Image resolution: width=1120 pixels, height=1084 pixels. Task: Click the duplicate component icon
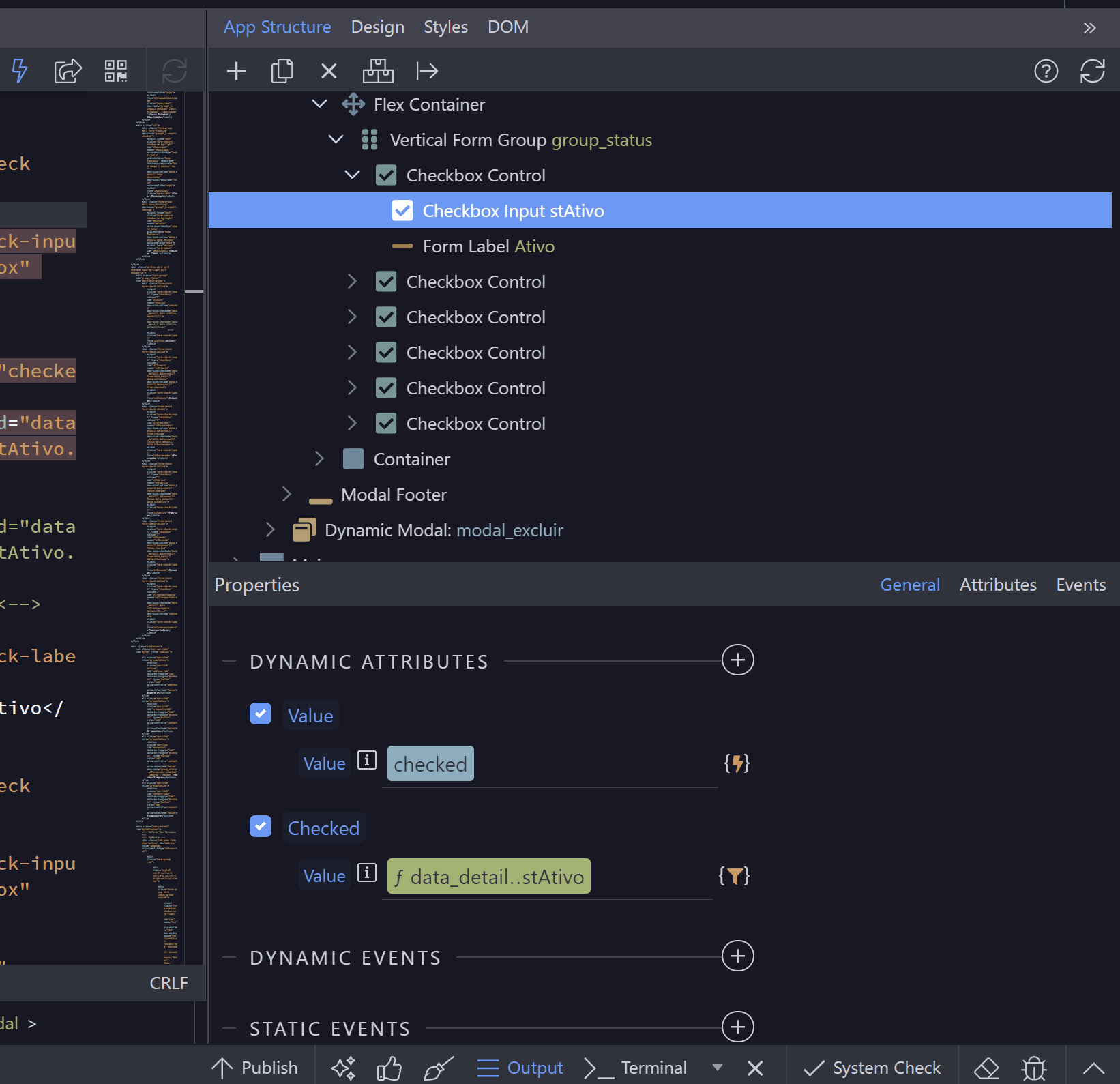(282, 71)
